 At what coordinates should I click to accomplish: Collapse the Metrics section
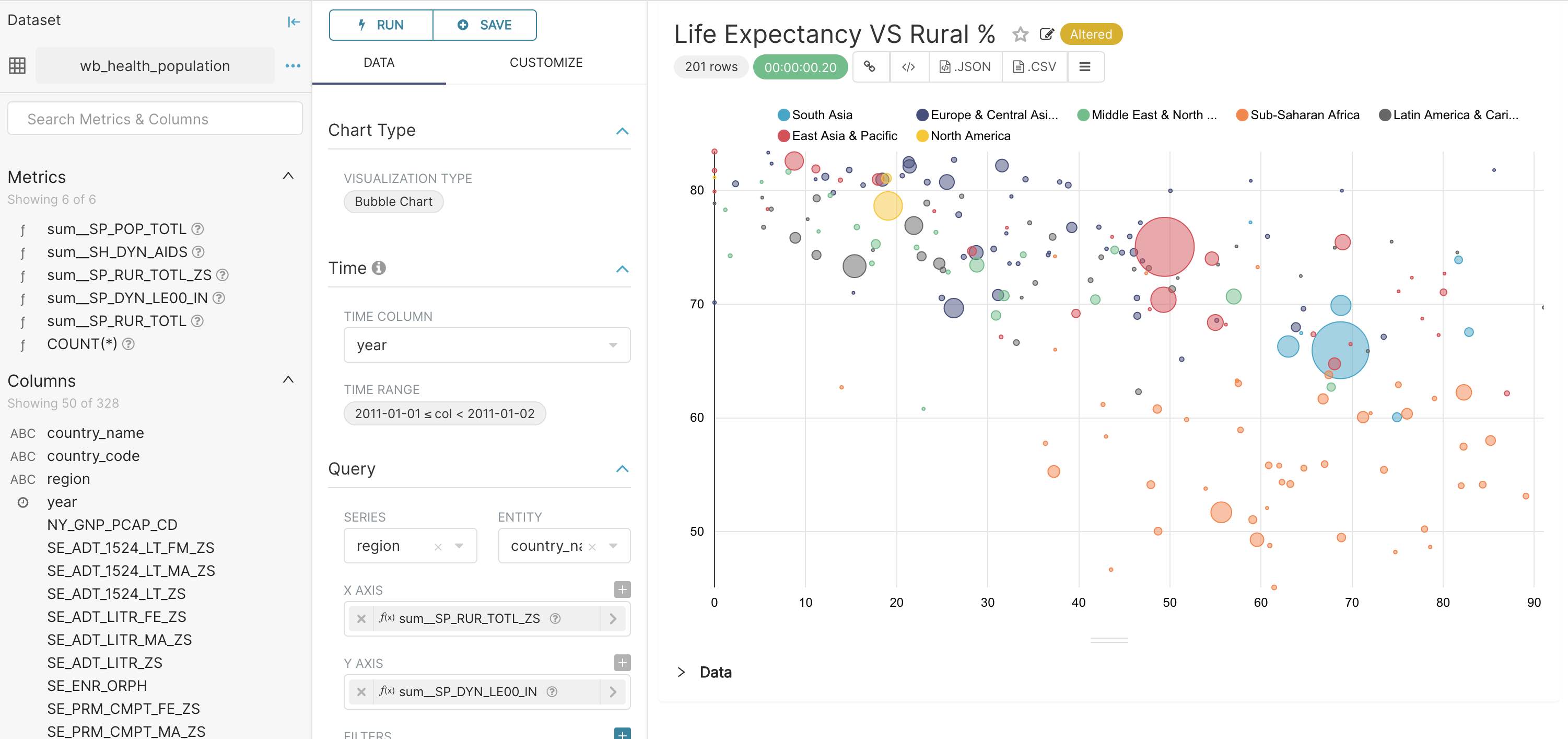point(288,177)
